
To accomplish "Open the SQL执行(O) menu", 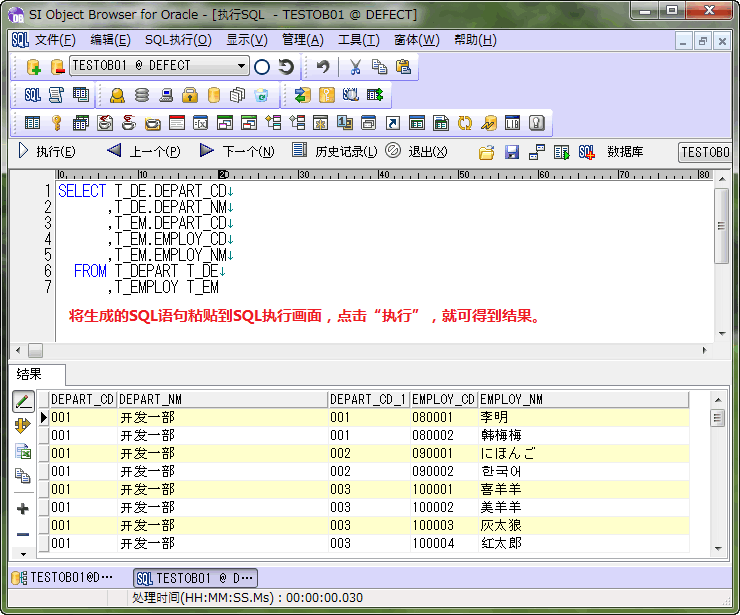I will click(178, 40).
